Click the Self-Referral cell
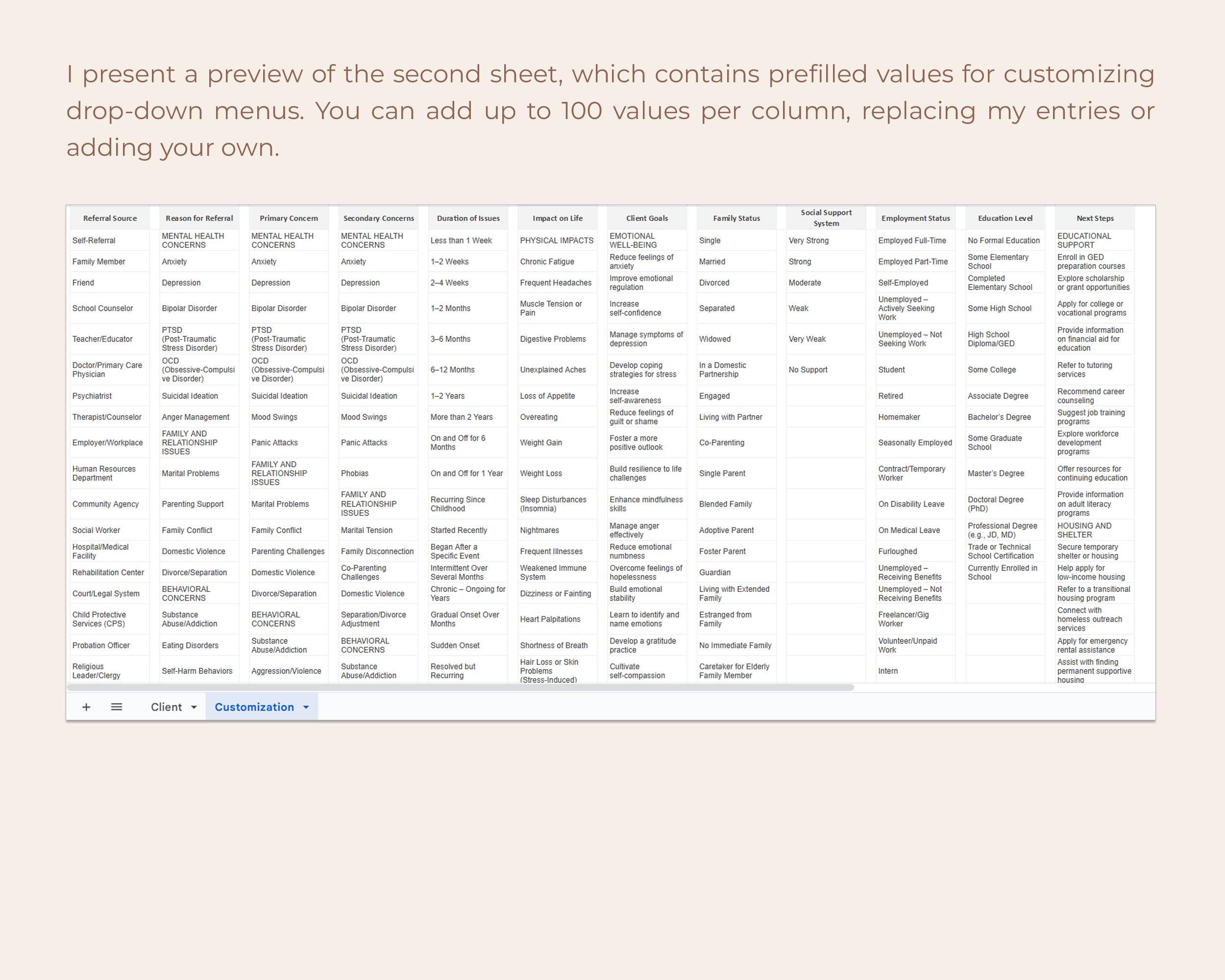The image size is (1225, 980). [x=110, y=240]
